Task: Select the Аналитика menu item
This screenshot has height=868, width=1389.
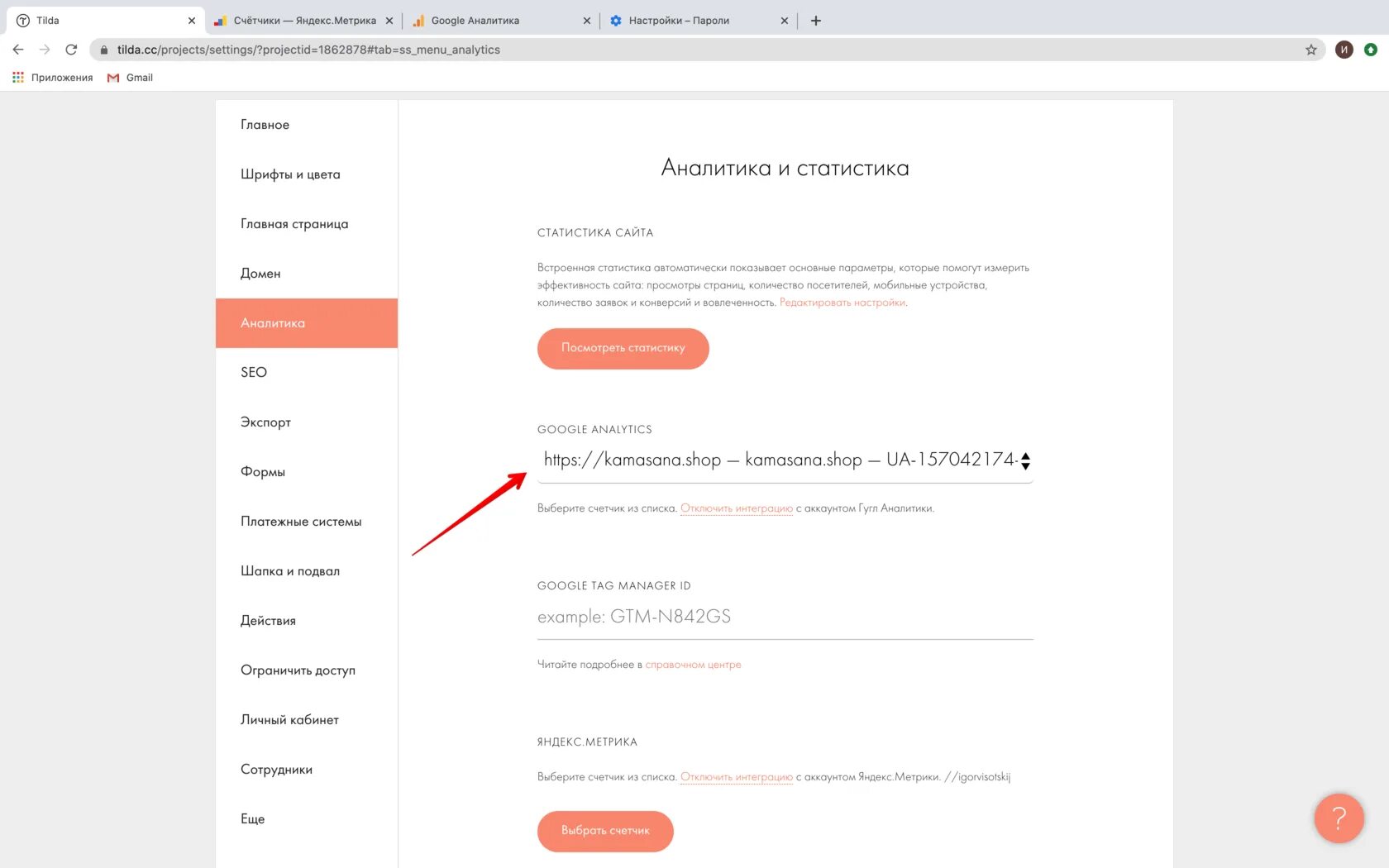Action: 306,323
